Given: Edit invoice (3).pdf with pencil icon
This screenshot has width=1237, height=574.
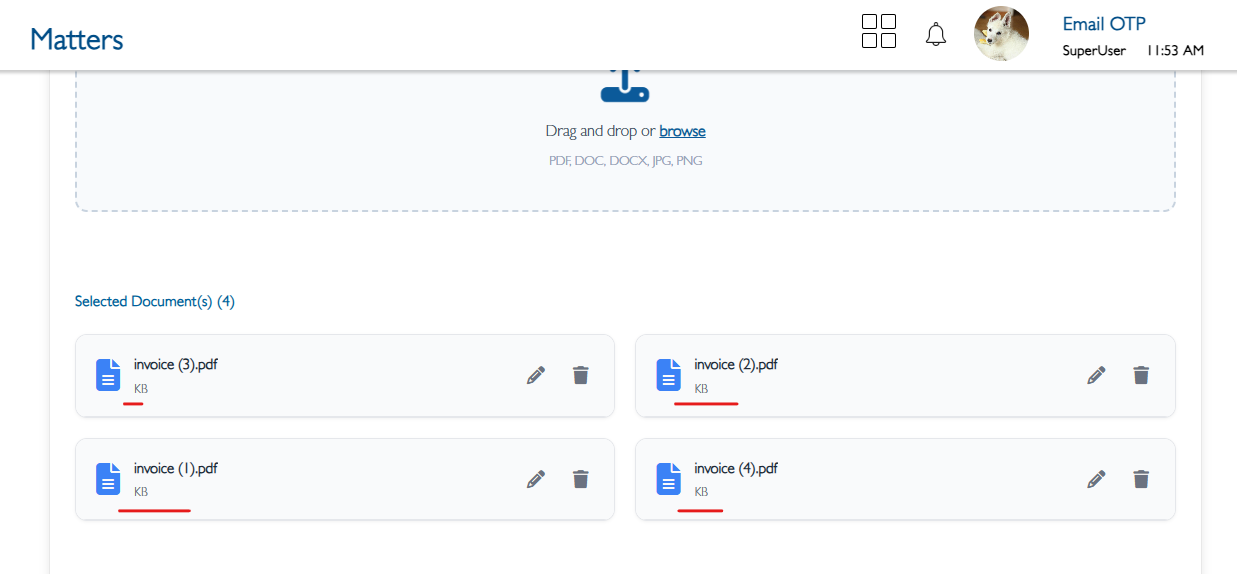Looking at the screenshot, I should tap(536, 375).
